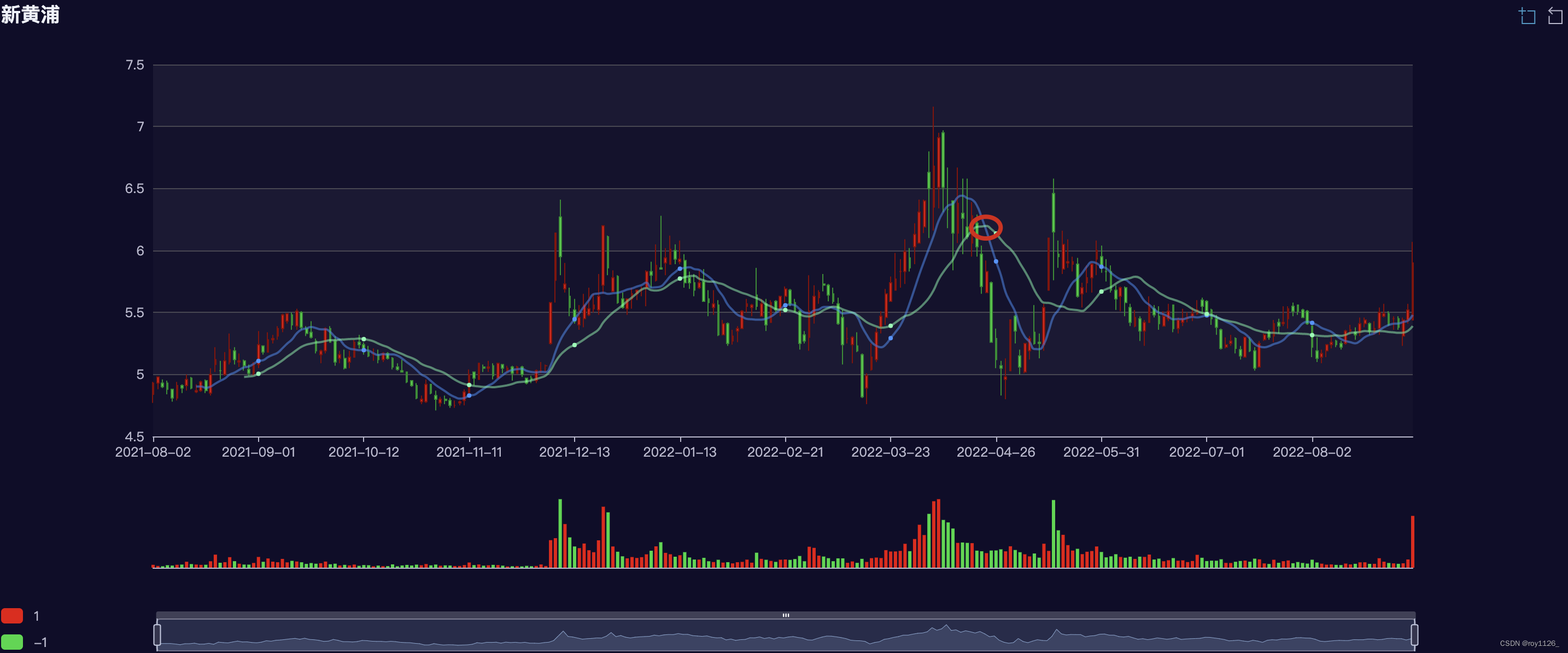Click the x-axis label 2022-02-21
The image size is (1568, 653).
pyautogui.click(x=785, y=452)
